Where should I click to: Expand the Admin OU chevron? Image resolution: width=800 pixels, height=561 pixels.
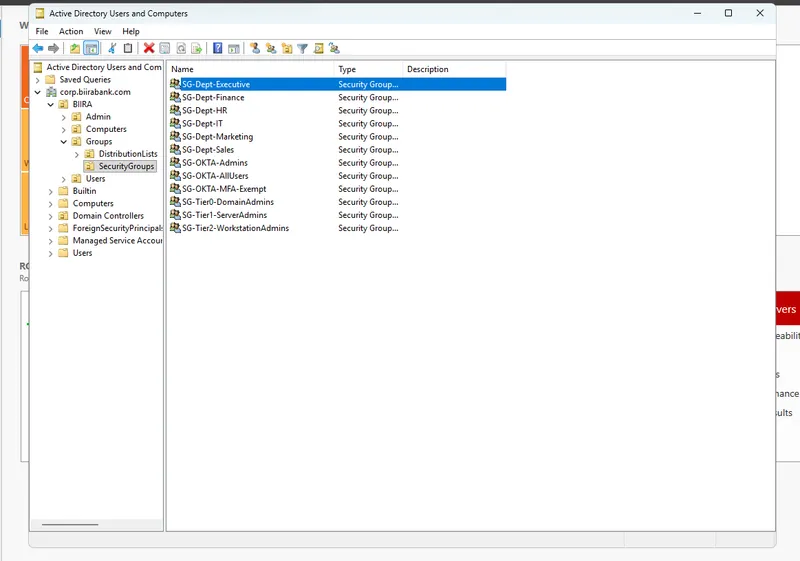[x=64, y=117]
